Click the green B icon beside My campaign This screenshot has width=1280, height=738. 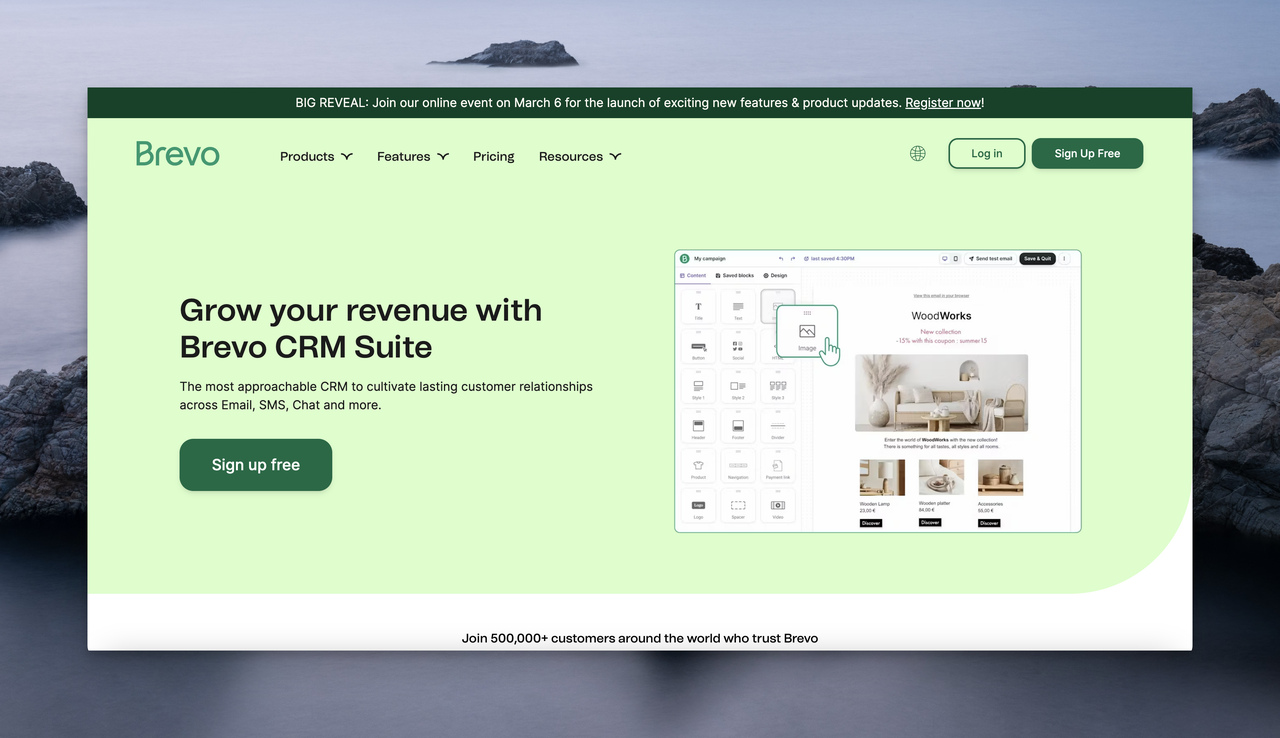point(684,258)
